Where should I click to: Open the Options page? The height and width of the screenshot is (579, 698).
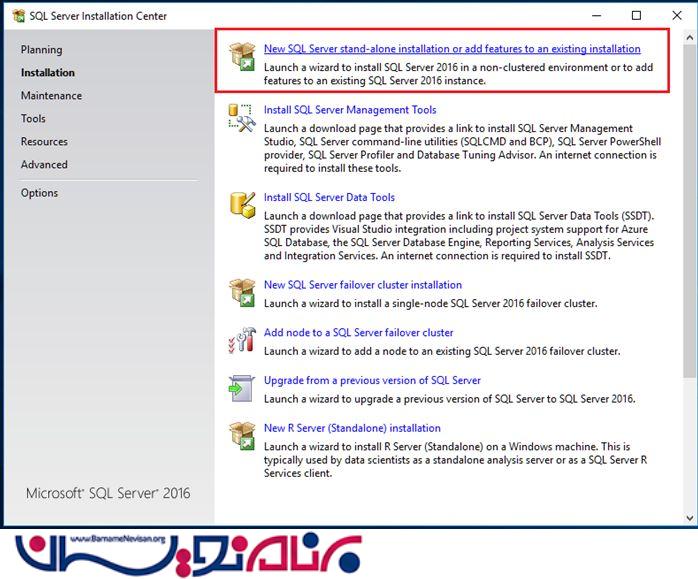39,193
